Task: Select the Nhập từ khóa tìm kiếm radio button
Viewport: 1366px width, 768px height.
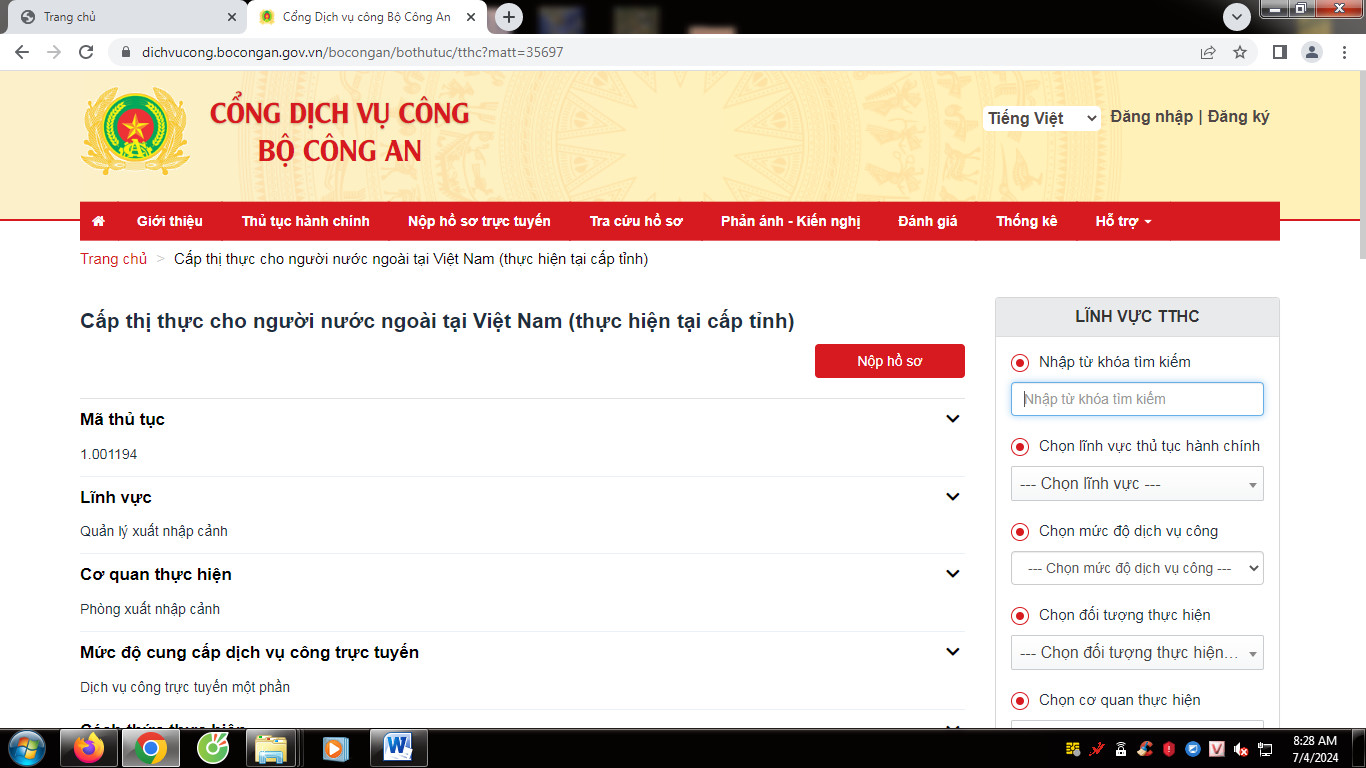Action: [x=1020, y=363]
